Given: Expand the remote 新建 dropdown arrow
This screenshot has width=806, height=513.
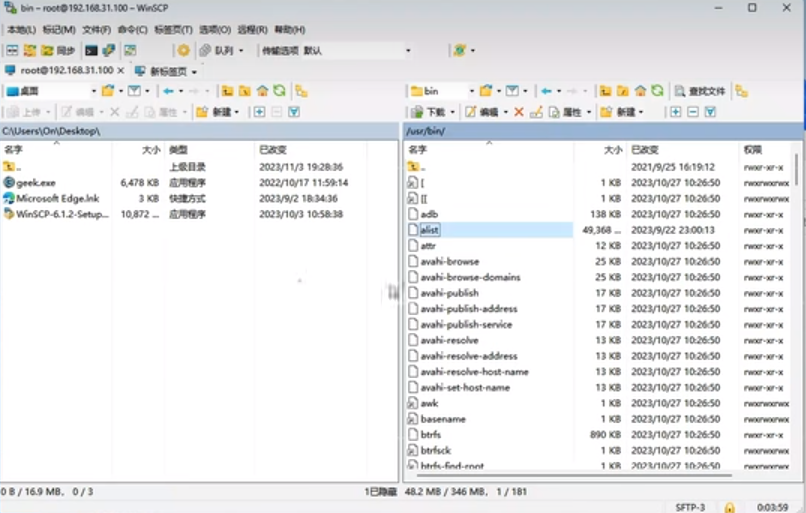Looking at the screenshot, I should [640, 112].
